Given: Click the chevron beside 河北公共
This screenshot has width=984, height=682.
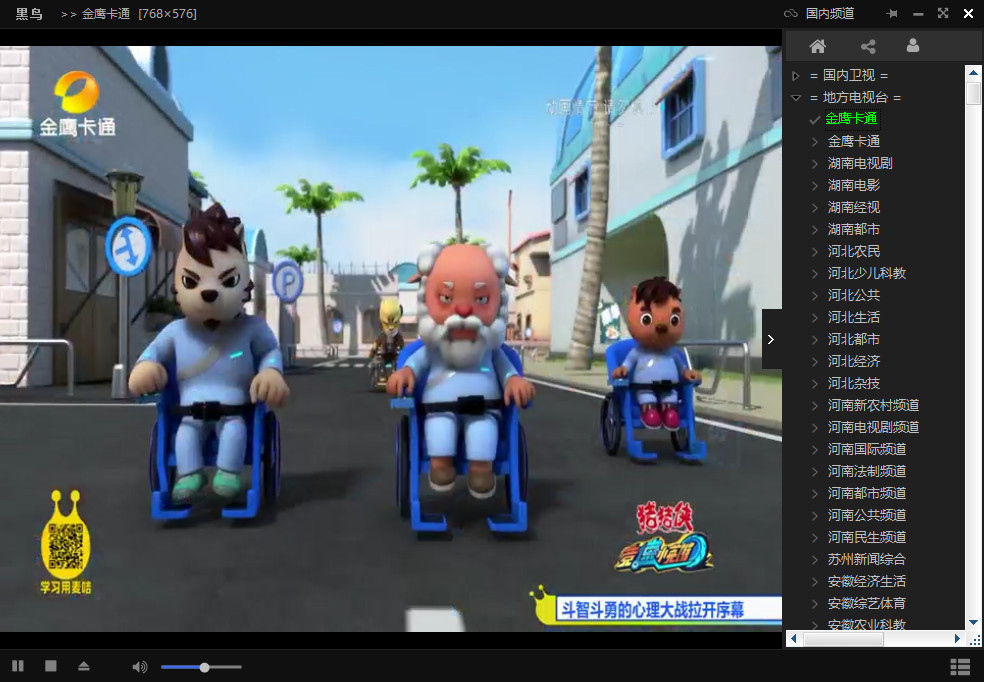Looking at the screenshot, I should [815, 296].
